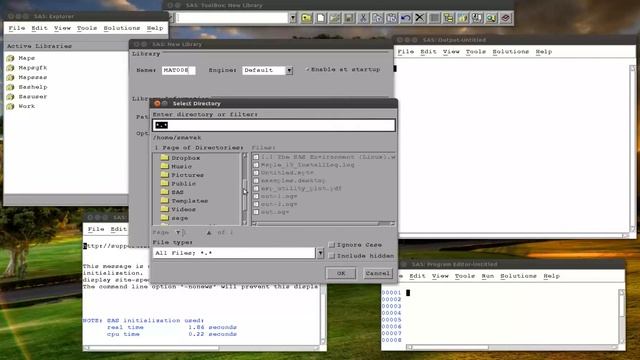Select the sage folder in the directory list

(x=174, y=218)
